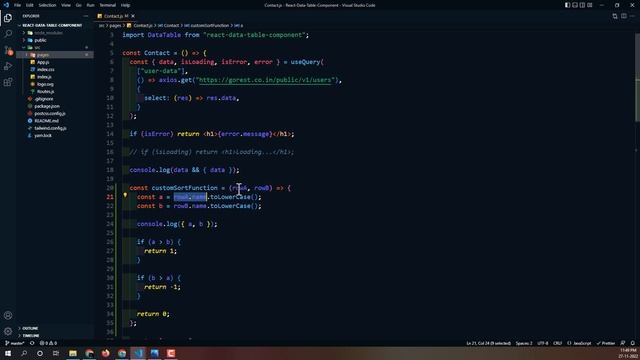Change Spaces: 2 indentation in status bar
640x360 pixels.
[524, 343]
